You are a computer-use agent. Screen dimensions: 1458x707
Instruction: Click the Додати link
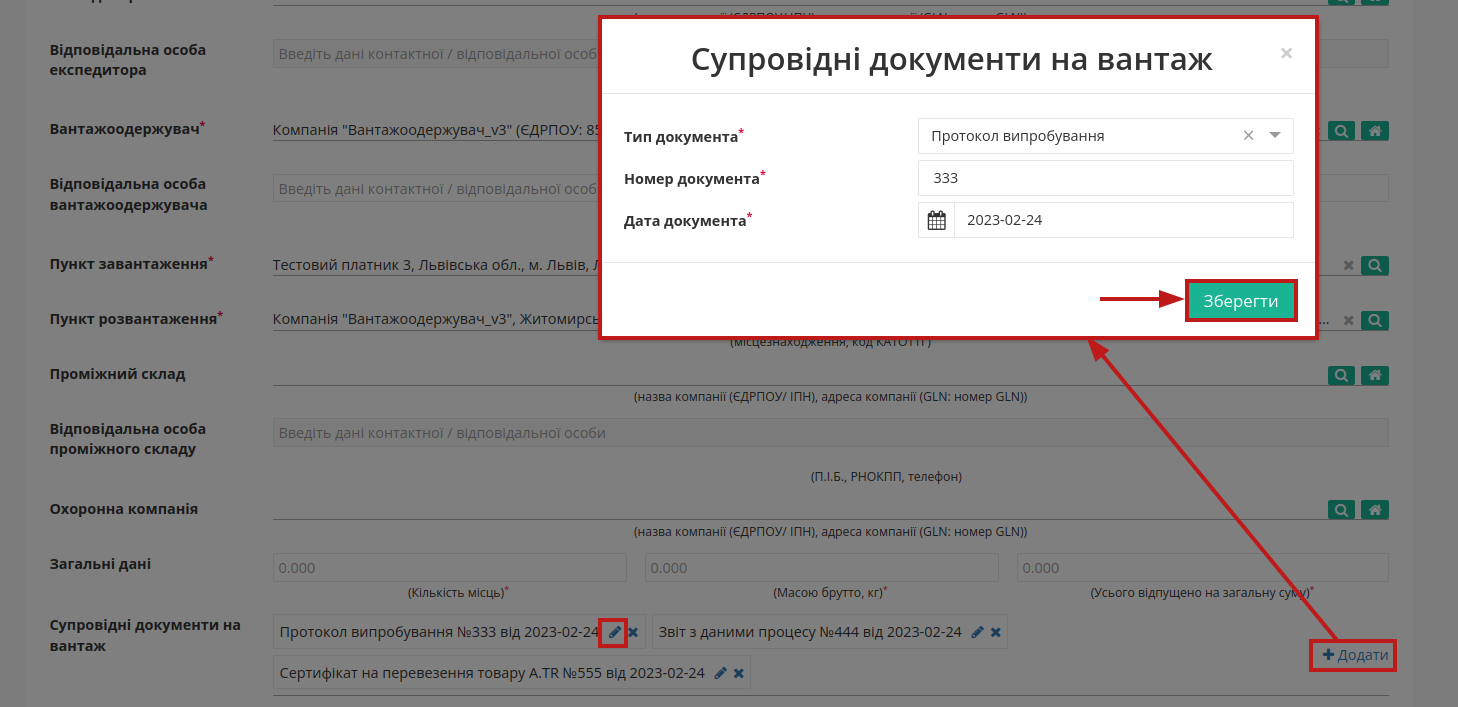coord(1355,655)
